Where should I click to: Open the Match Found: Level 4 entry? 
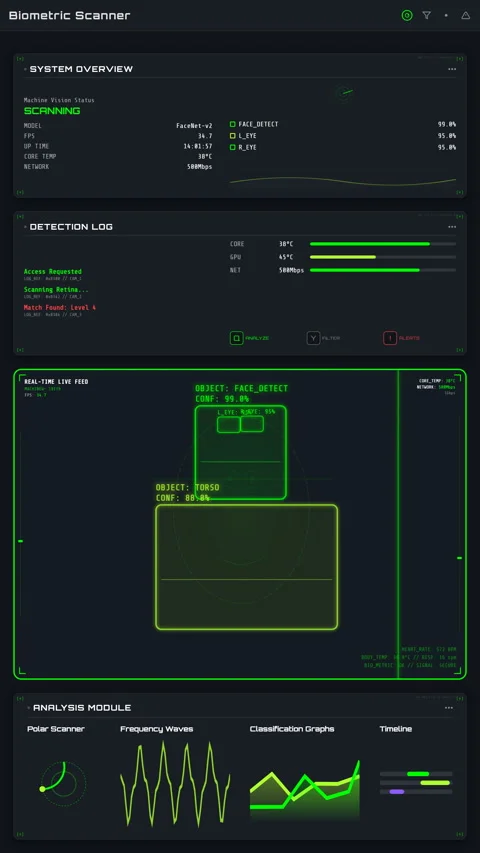coord(60,310)
